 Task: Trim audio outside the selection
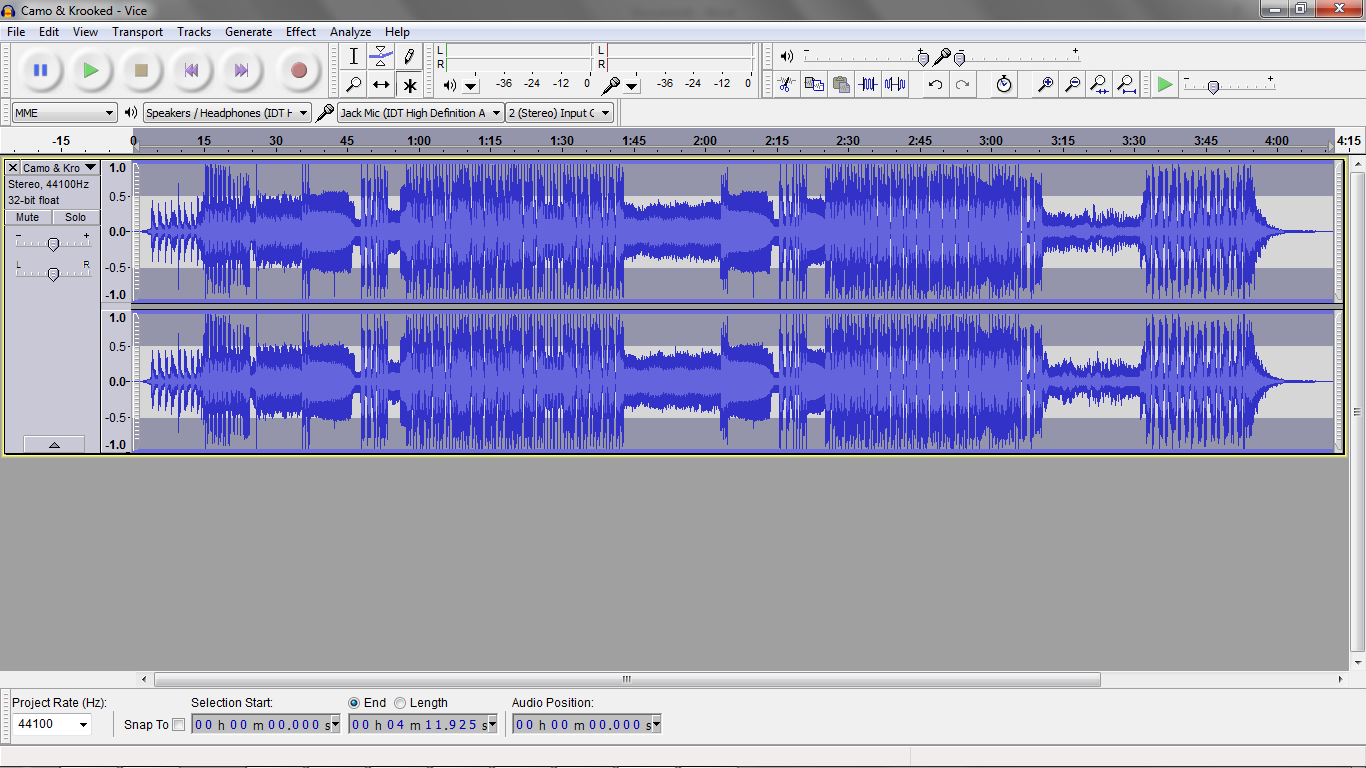(x=869, y=85)
